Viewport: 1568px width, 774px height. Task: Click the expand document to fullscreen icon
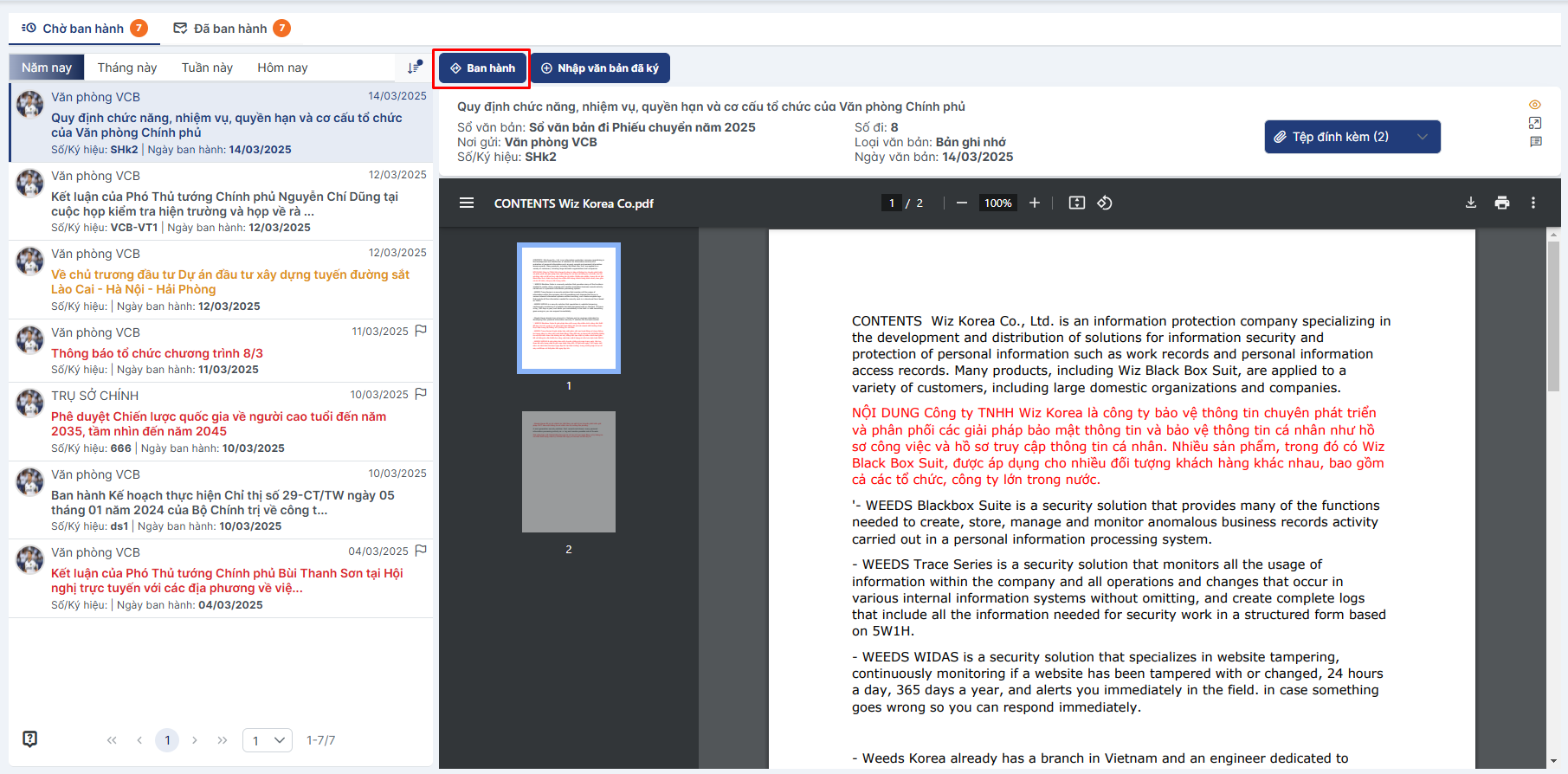click(x=1535, y=123)
